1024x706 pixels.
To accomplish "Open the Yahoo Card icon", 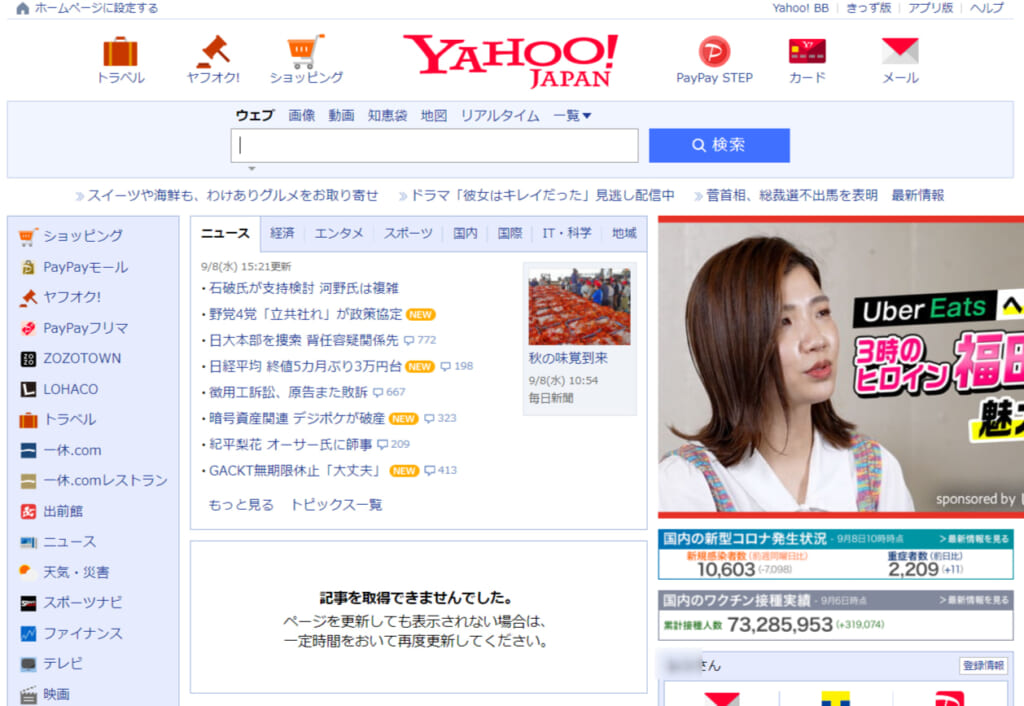I will (x=807, y=52).
